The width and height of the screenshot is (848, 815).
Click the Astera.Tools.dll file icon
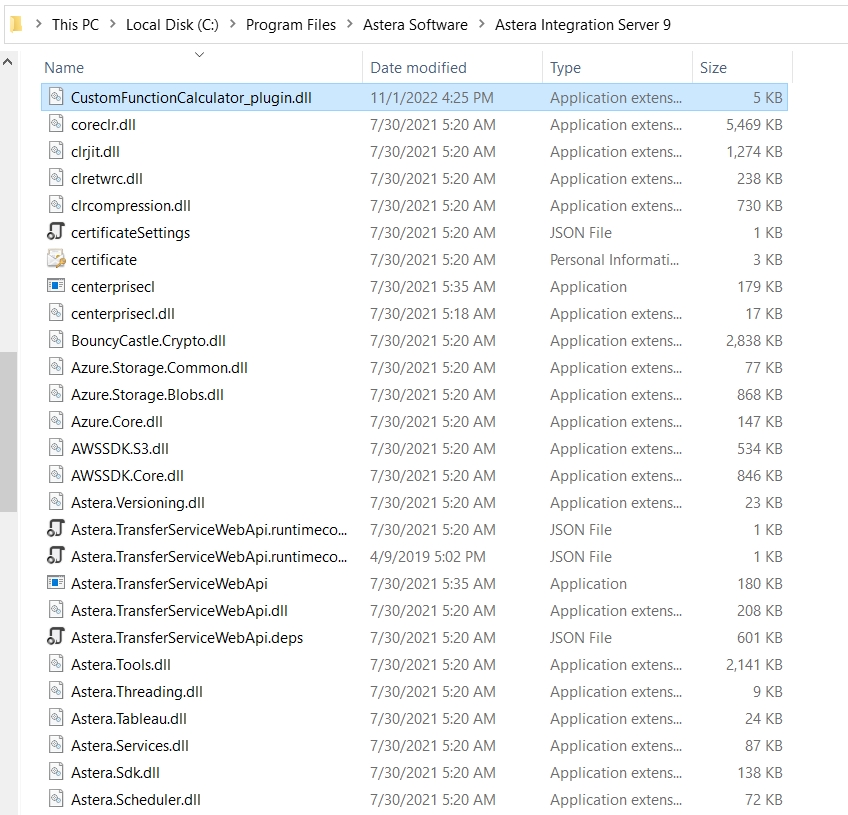56,664
